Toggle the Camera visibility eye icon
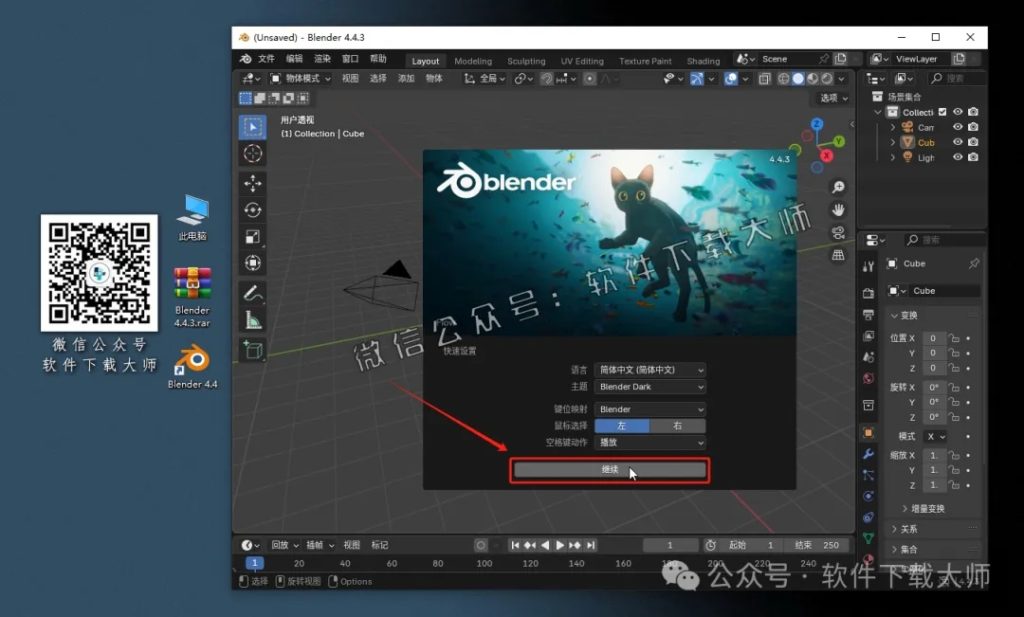 958,127
